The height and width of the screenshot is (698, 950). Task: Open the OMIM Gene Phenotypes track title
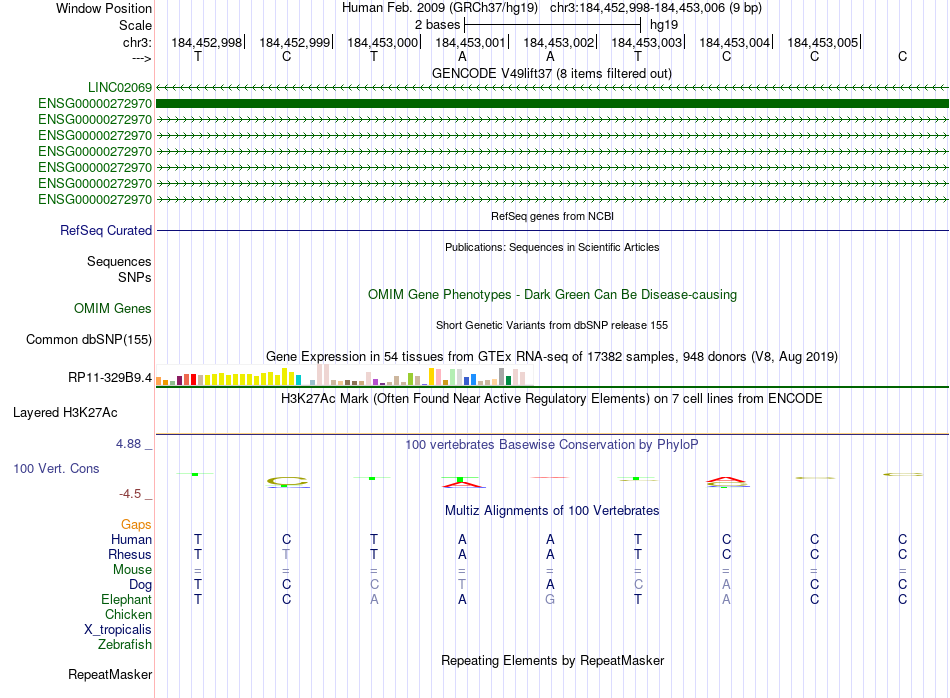click(552, 294)
